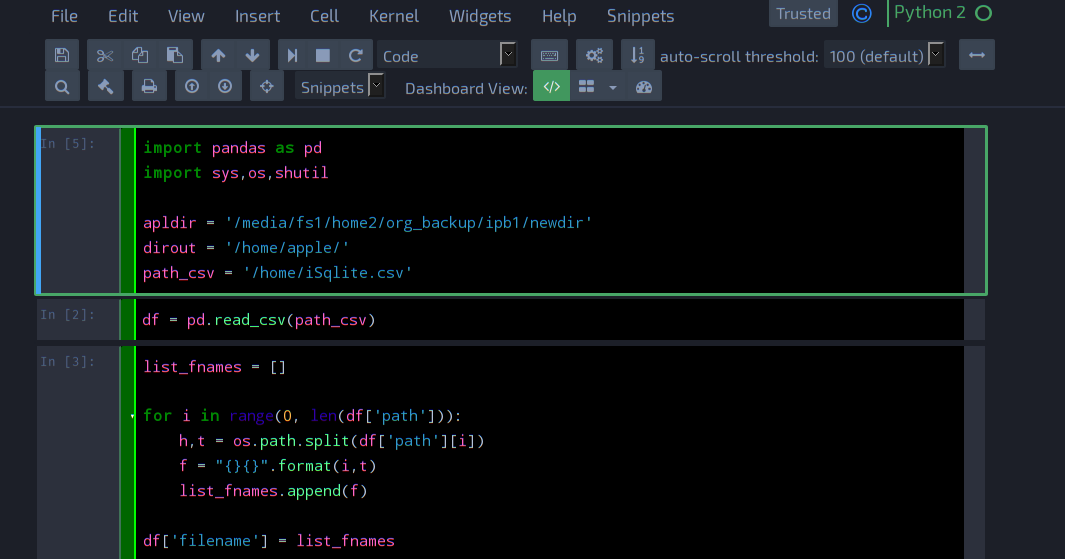Click the os.path.split code line
Image resolution: width=1065 pixels, height=559 pixels.
point(331,441)
